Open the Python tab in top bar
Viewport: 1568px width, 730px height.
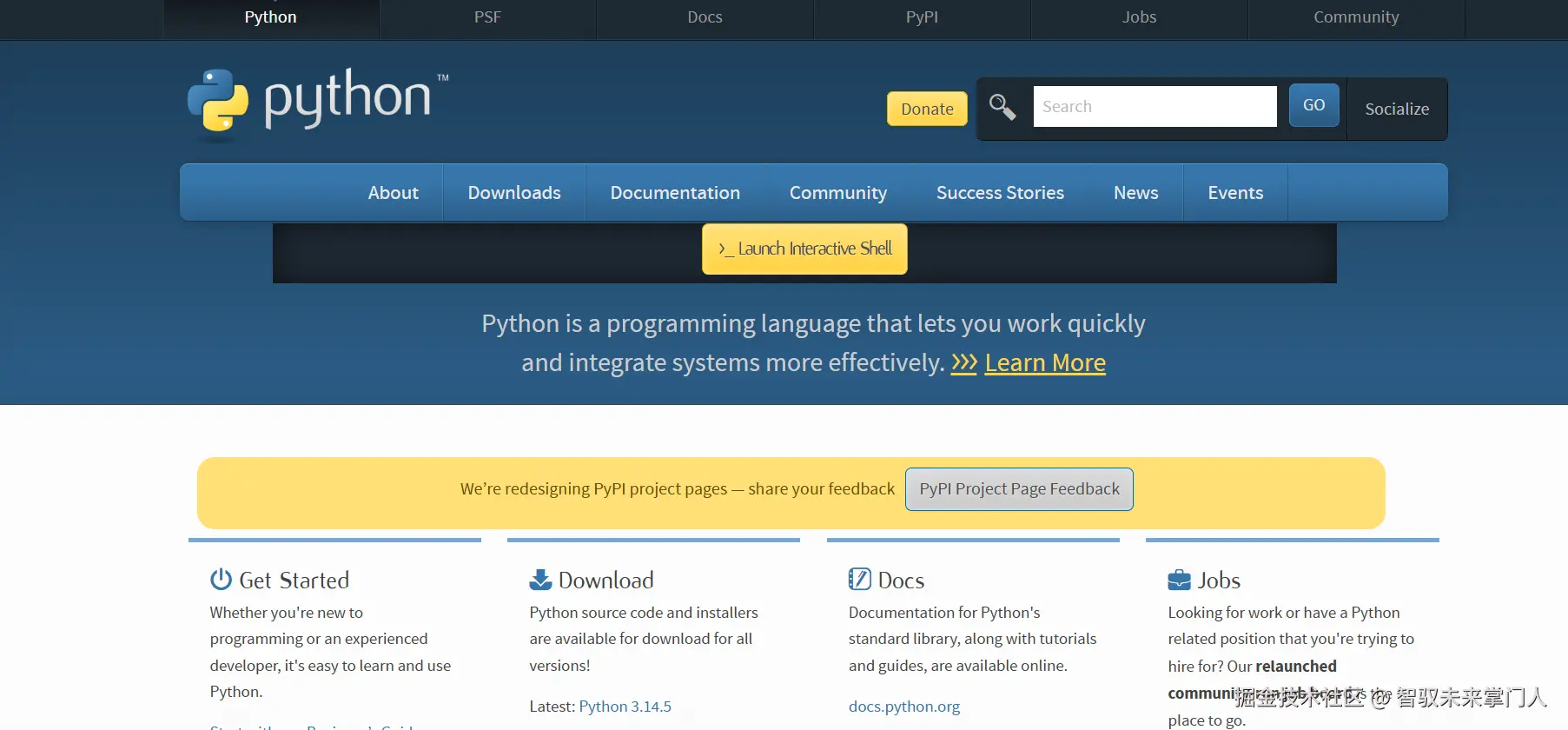(271, 18)
